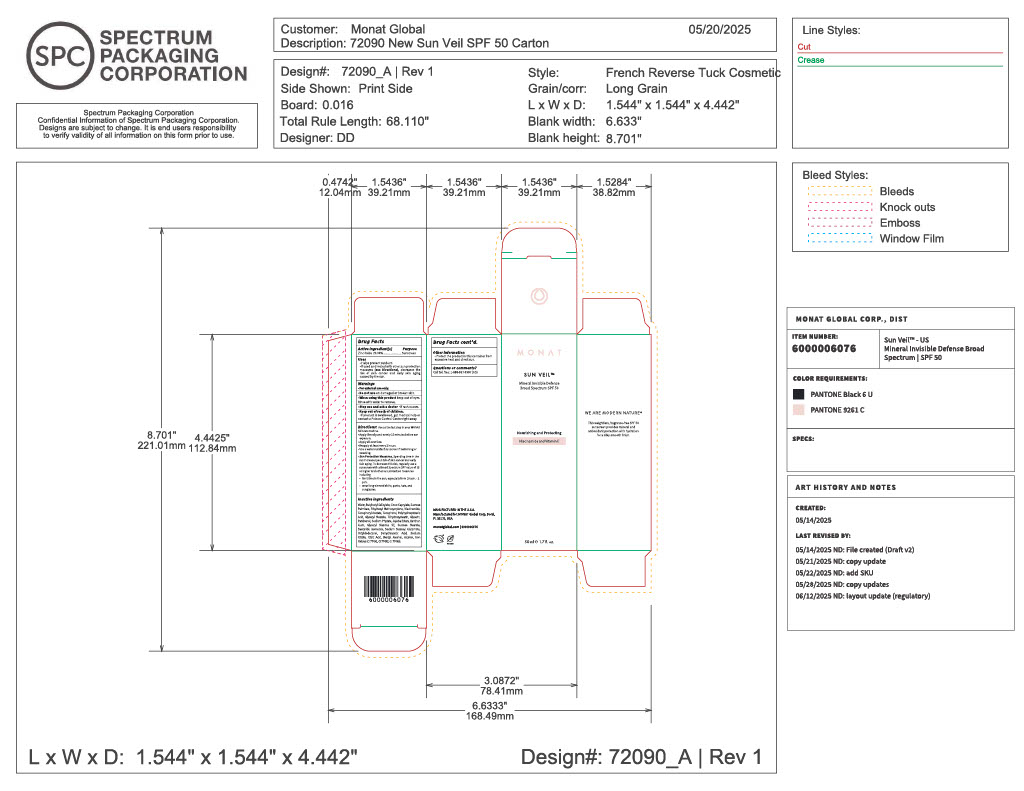Click the MONAT droplet logo on top flap

[x=538, y=296]
